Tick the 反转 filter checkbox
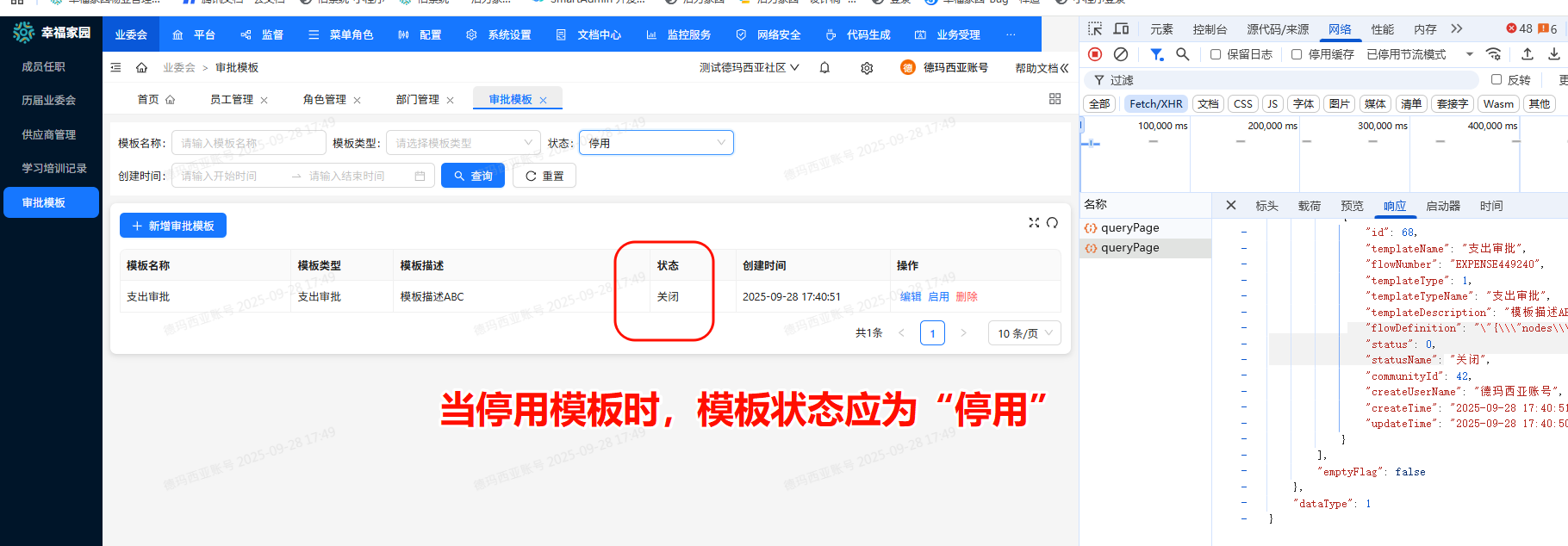The image size is (1568, 546). [1496, 80]
